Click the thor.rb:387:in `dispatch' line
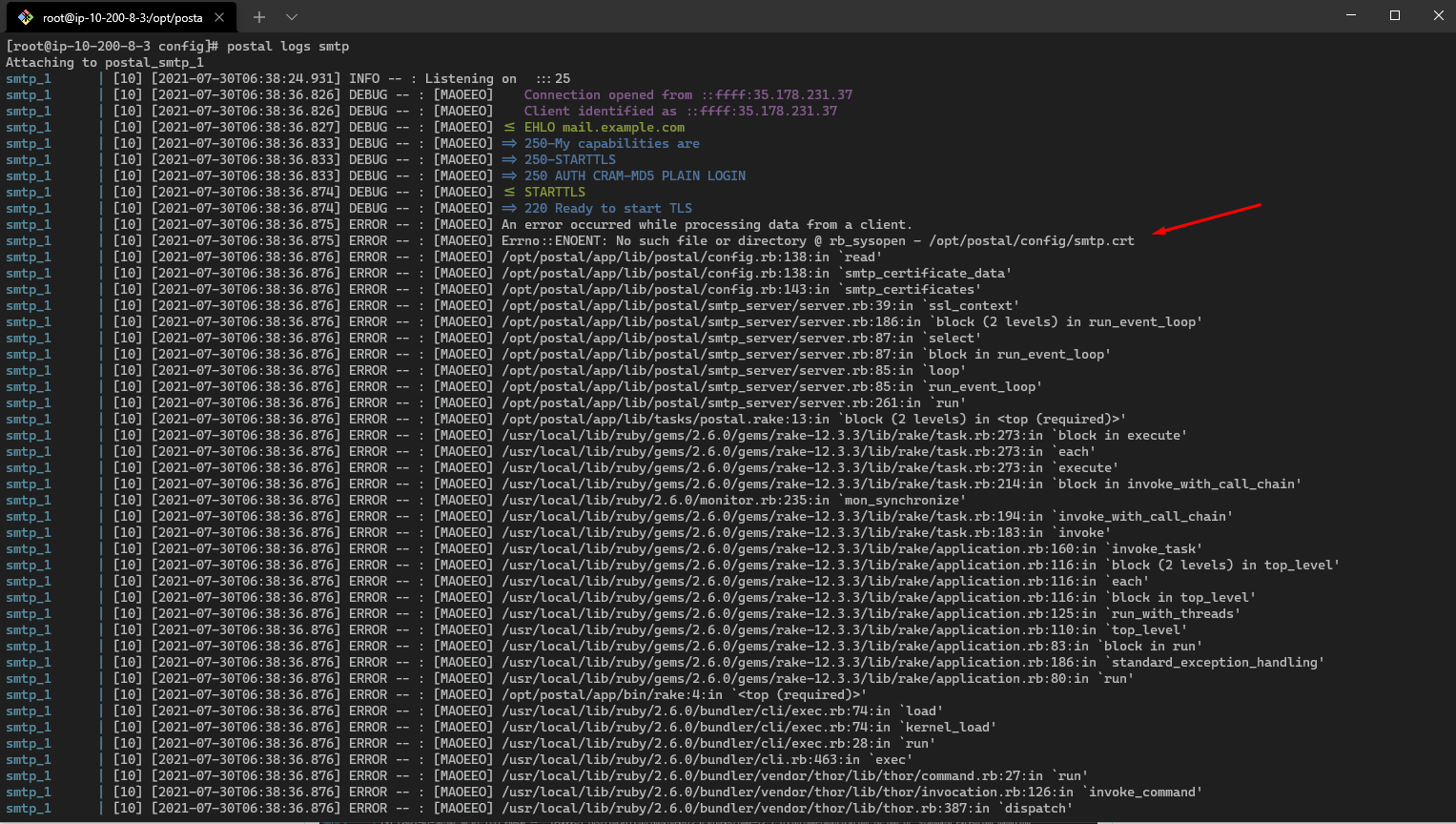The image size is (1456, 824). coord(788,808)
